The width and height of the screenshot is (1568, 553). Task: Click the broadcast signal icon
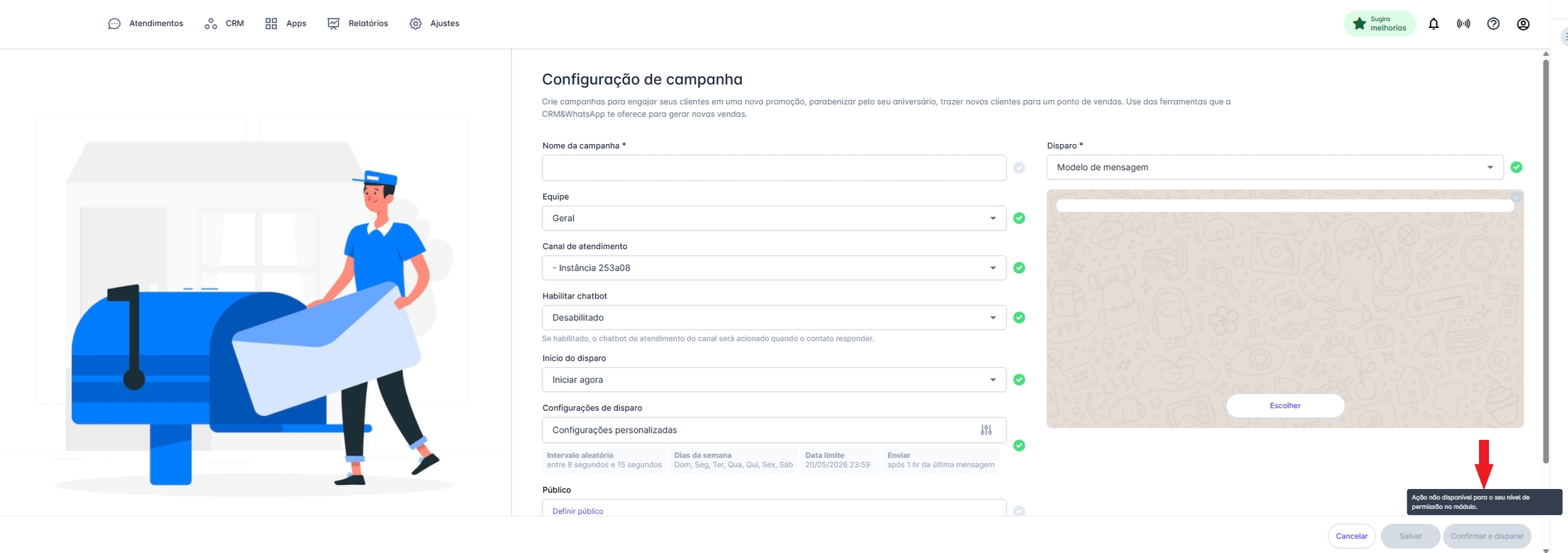[x=1463, y=24]
